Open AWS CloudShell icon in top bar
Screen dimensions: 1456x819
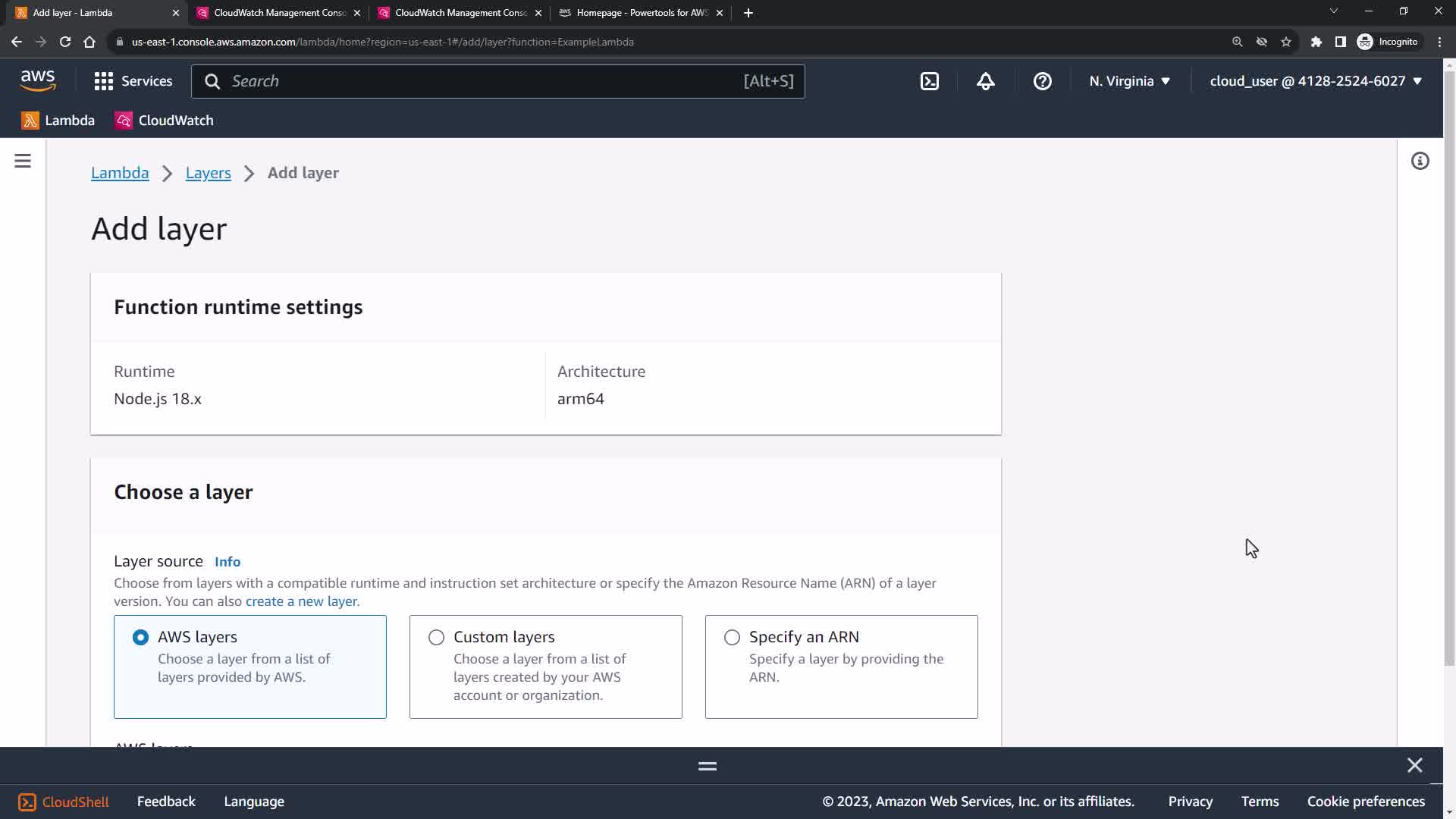point(929,81)
